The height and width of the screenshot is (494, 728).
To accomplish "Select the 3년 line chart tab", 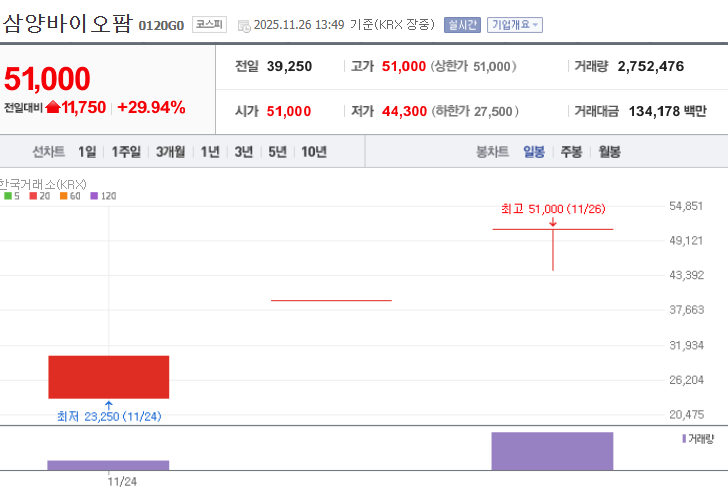I will tap(244, 152).
